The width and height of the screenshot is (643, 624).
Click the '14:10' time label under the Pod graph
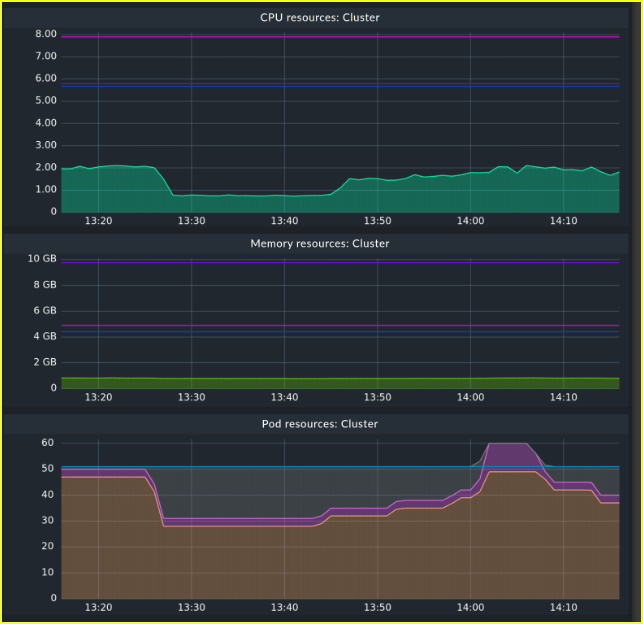[x=563, y=607]
